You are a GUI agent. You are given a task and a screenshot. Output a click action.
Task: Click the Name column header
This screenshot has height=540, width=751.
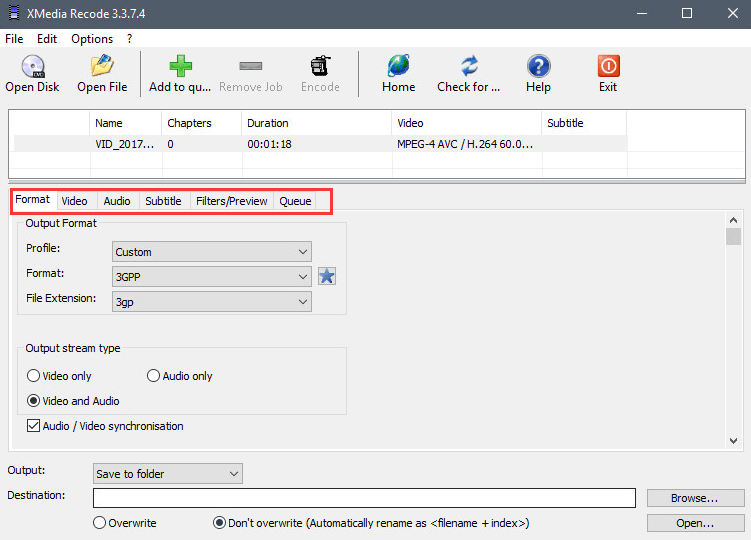point(125,123)
